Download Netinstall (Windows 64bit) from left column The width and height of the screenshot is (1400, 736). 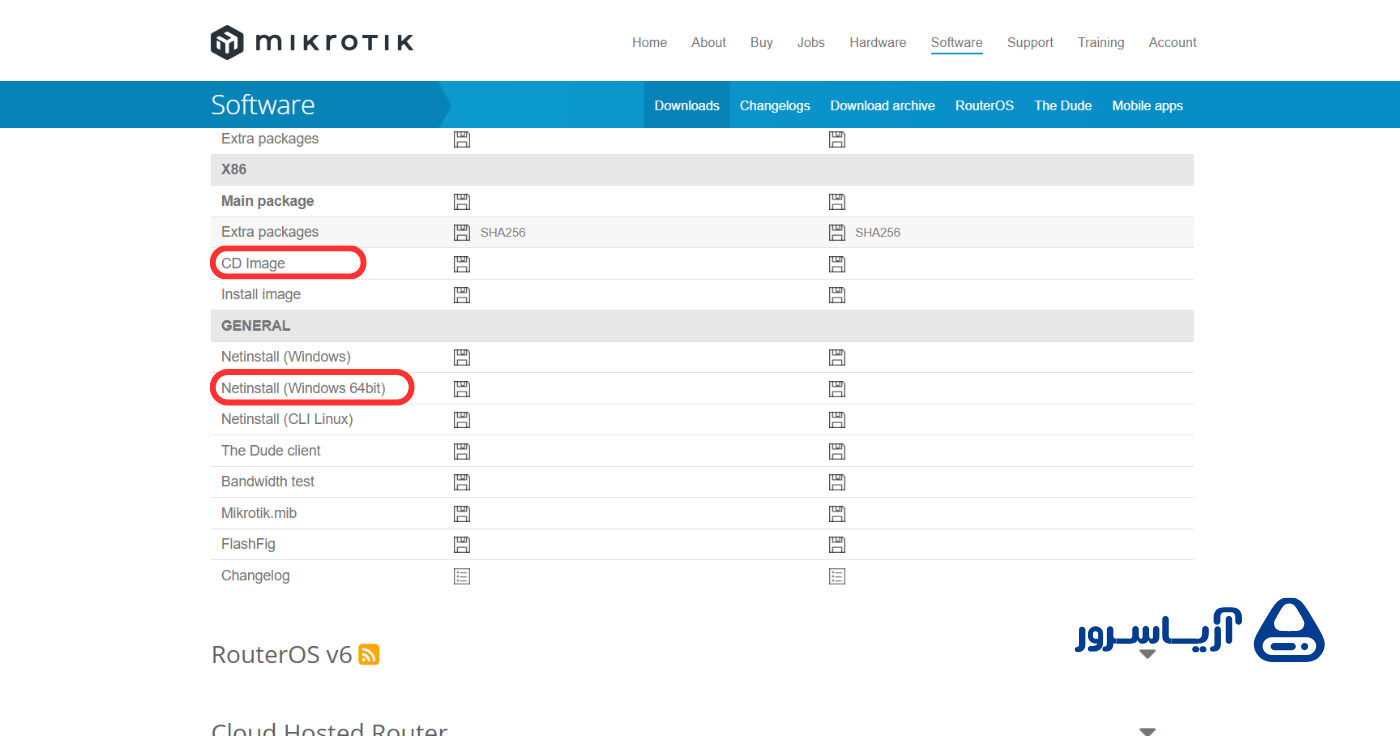pos(462,388)
